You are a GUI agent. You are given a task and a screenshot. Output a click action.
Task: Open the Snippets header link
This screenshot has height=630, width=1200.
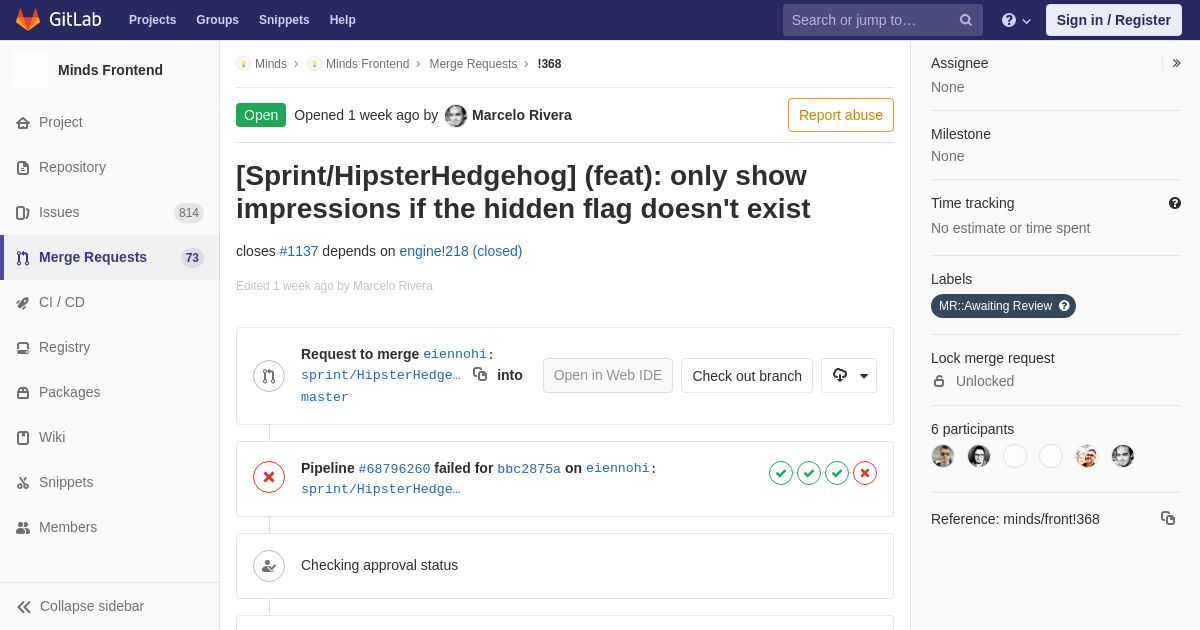click(284, 20)
